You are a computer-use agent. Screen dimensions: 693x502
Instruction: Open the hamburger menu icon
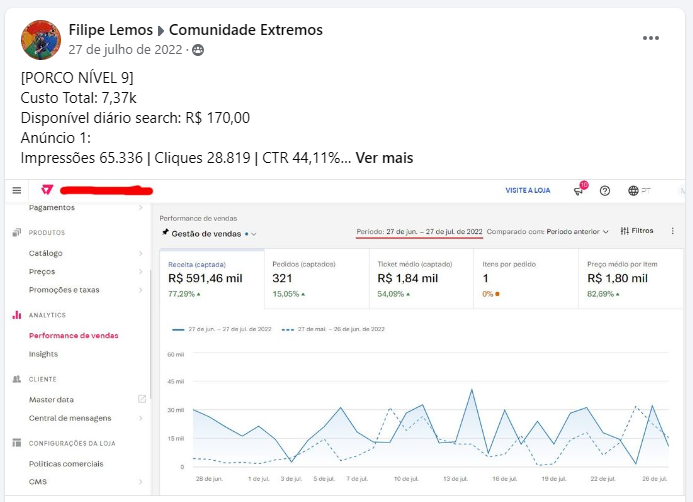point(17,190)
